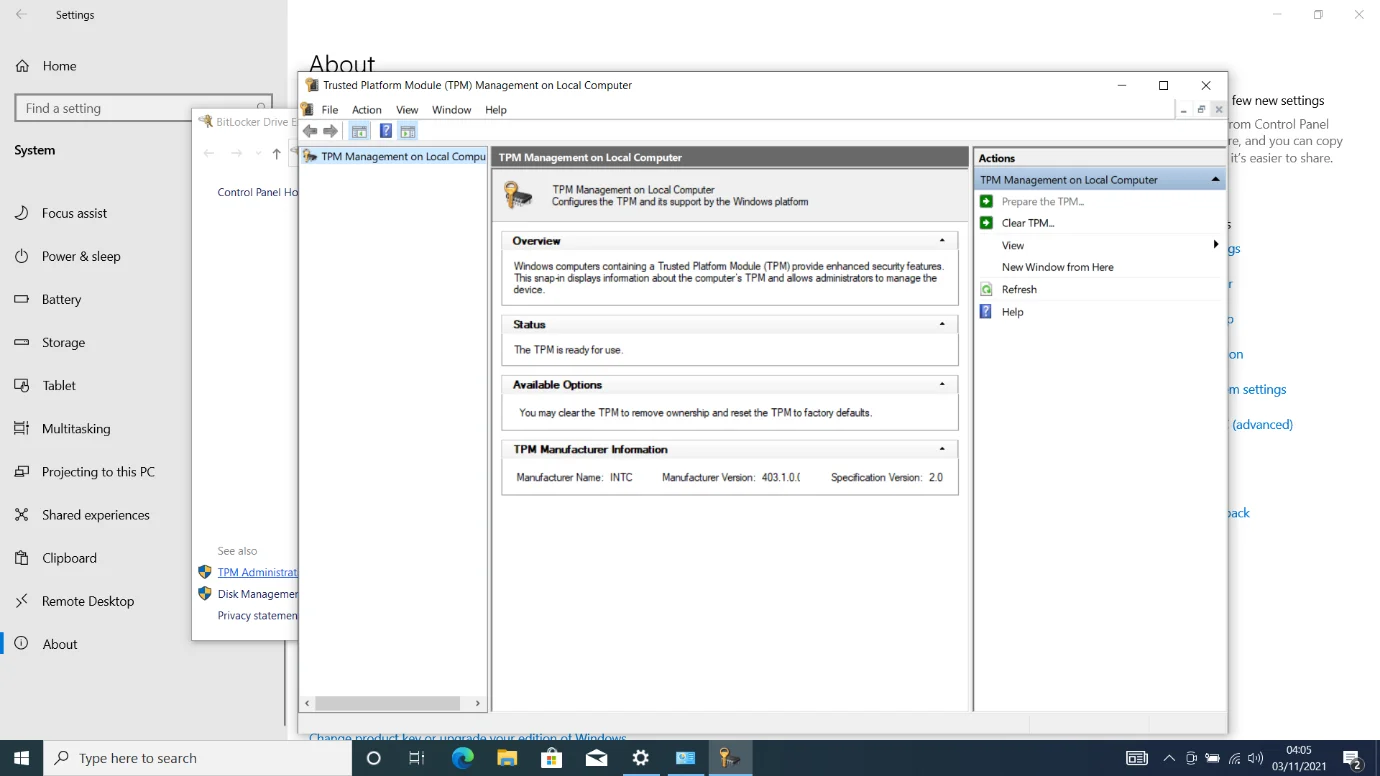The image size is (1380, 776).
Task: Click the TPM toolbar Forward arrow
Action: click(x=330, y=131)
